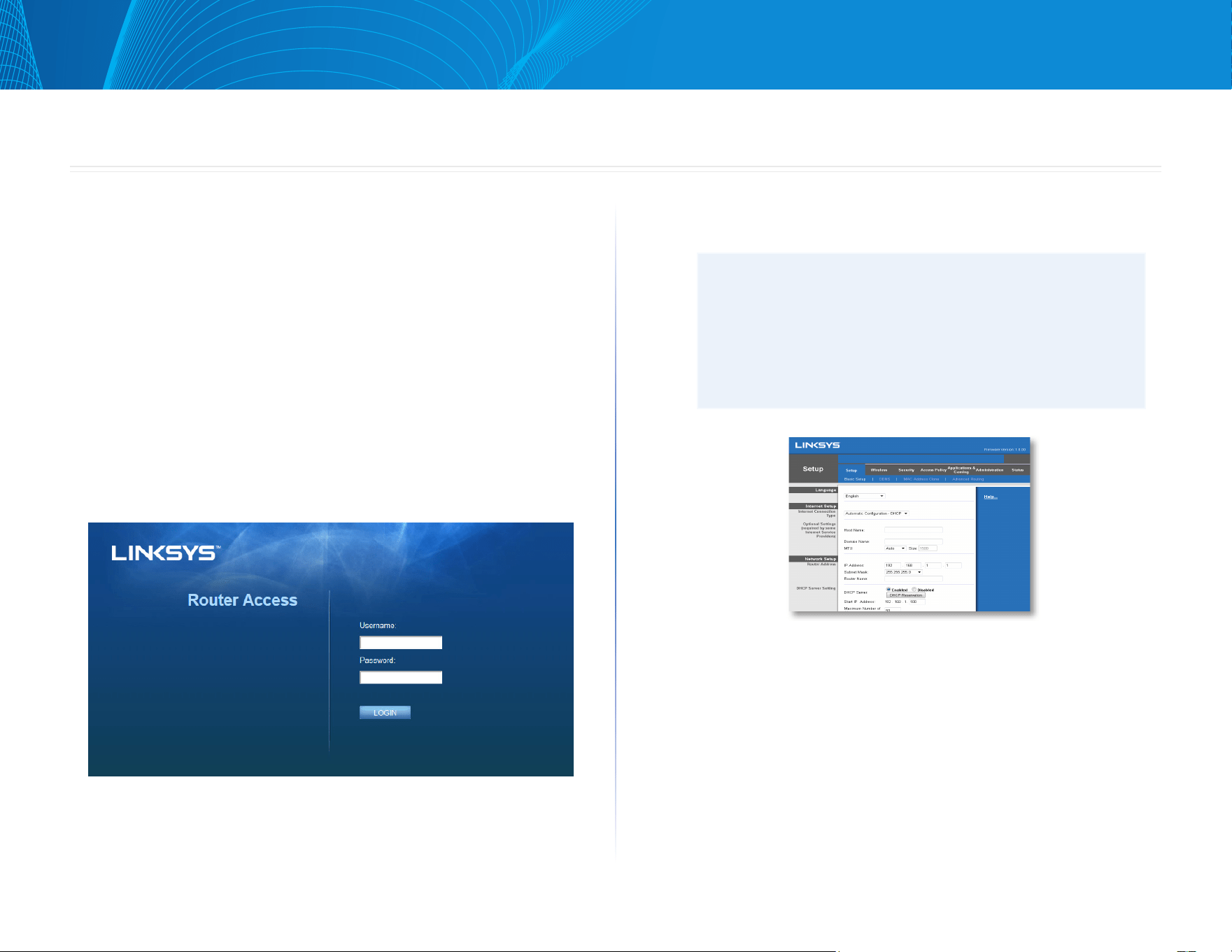Viewport: 1232px width, 952px height.
Task: Open the Subnet Mask dropdown
Action: (x=903, y=572)
